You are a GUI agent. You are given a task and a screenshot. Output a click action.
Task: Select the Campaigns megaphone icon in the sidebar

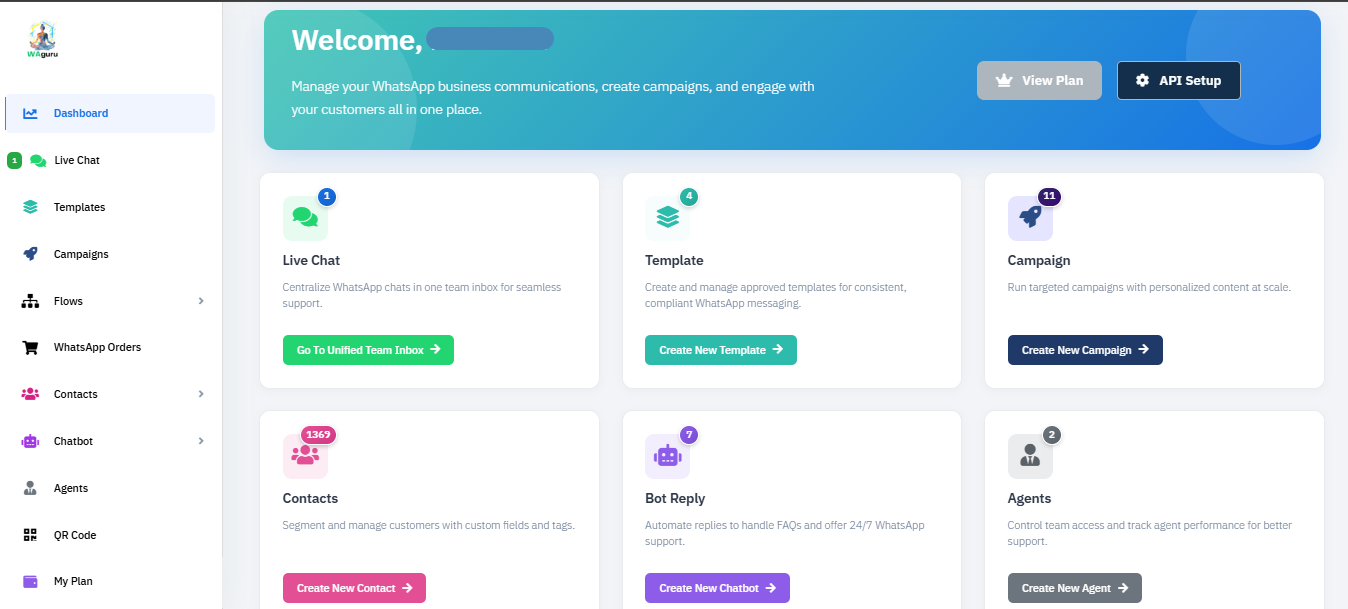[x=29, y=253]
